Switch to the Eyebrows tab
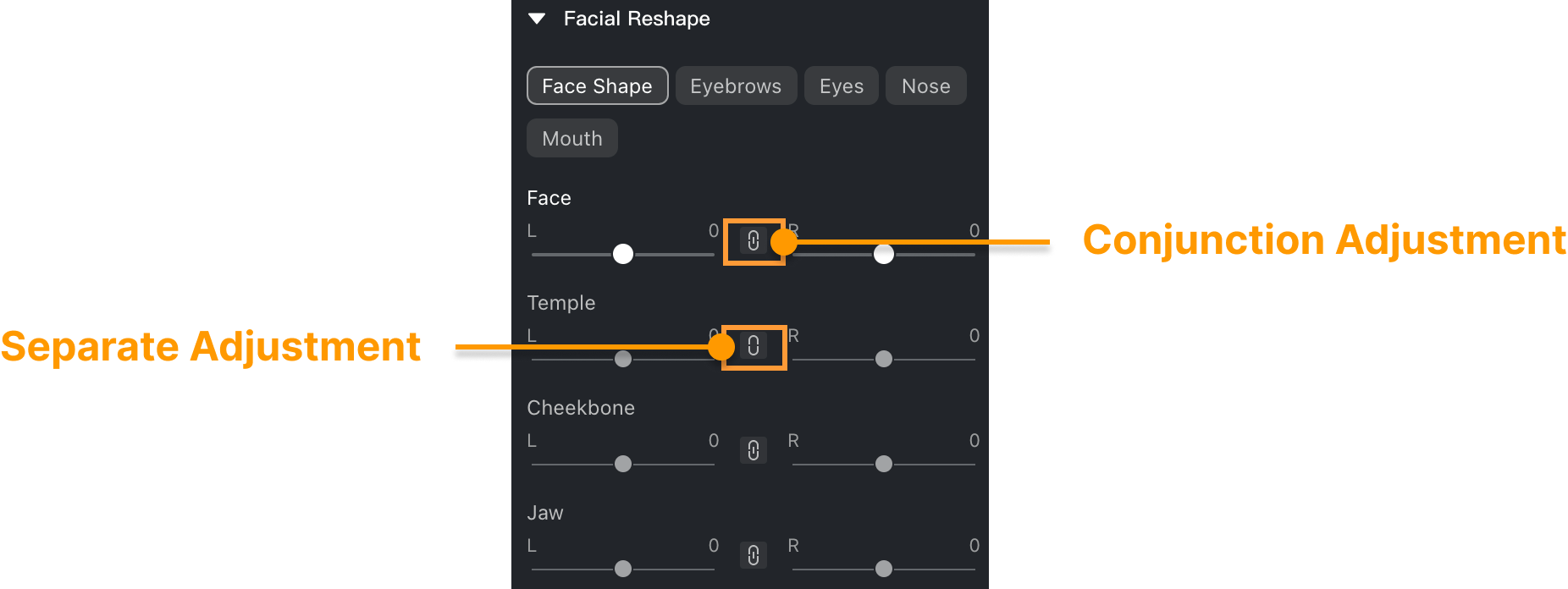This screenshot has width=1568, height=589. [736, 86]
